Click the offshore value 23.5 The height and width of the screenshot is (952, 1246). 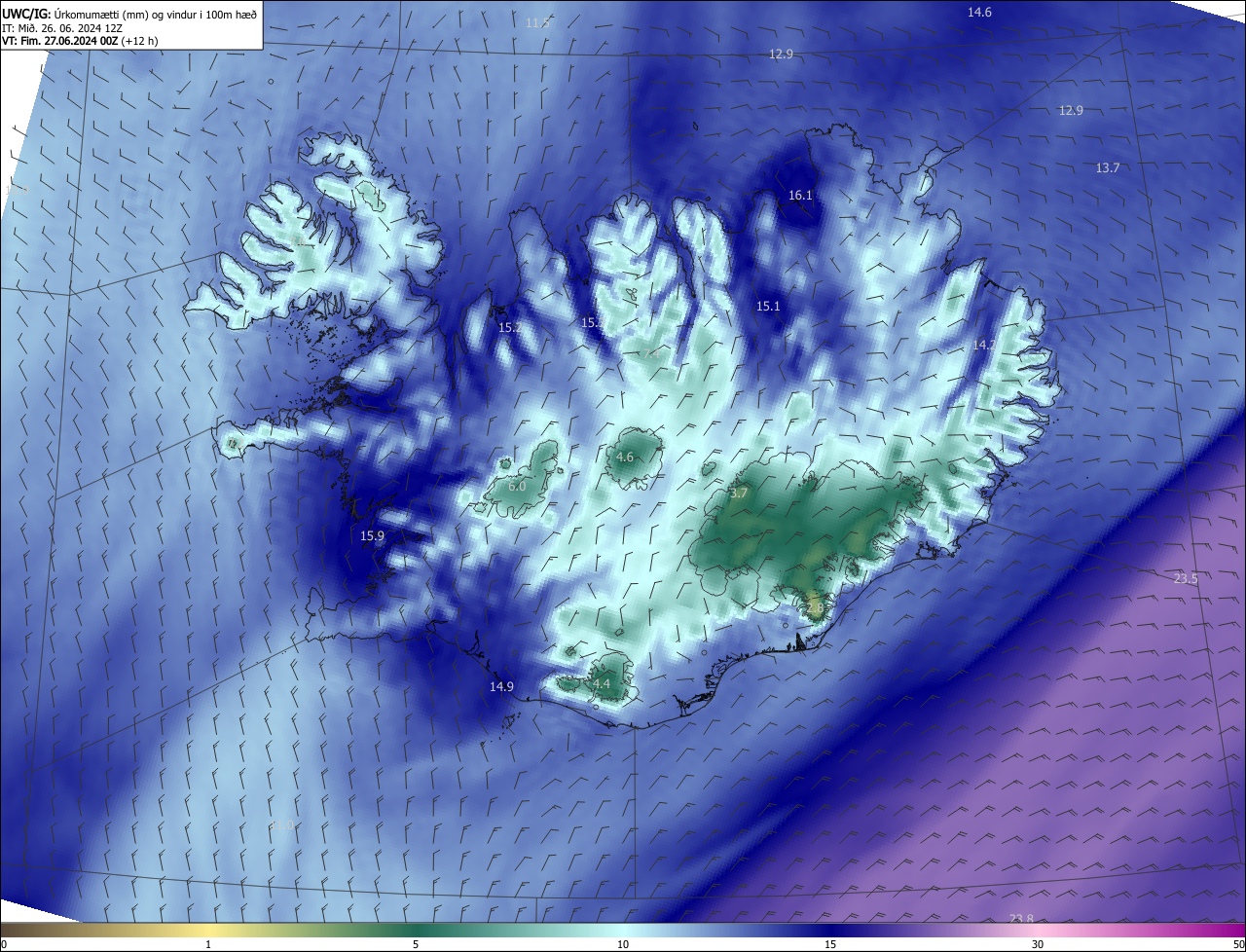[x=1186, y=579]
